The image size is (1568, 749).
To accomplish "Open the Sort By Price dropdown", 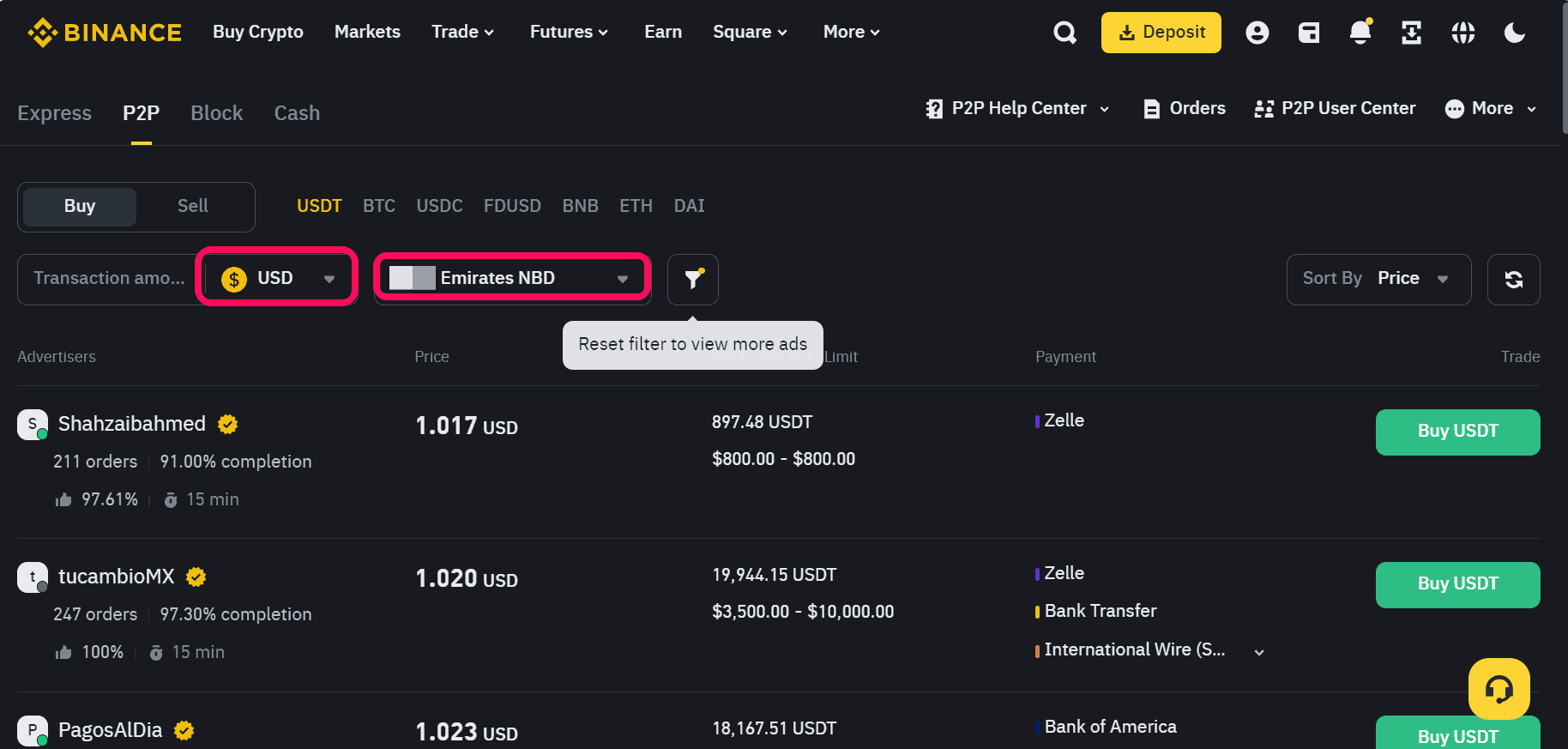I will pos(1378,279).
